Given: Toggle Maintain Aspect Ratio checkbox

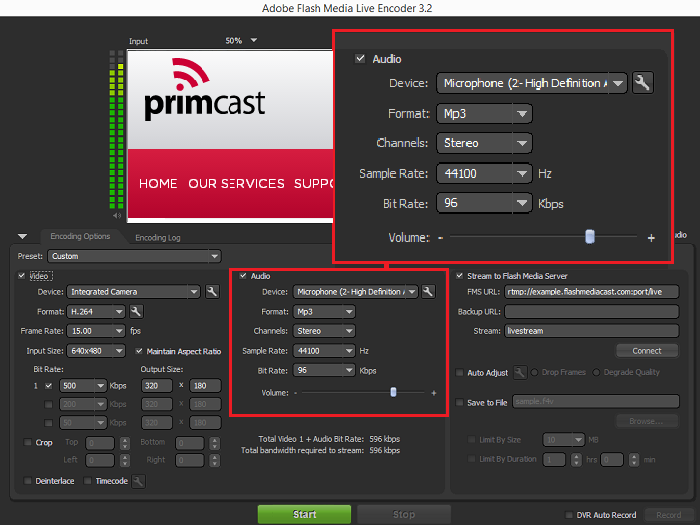Looking at the screenshot, I should [139, 351].
